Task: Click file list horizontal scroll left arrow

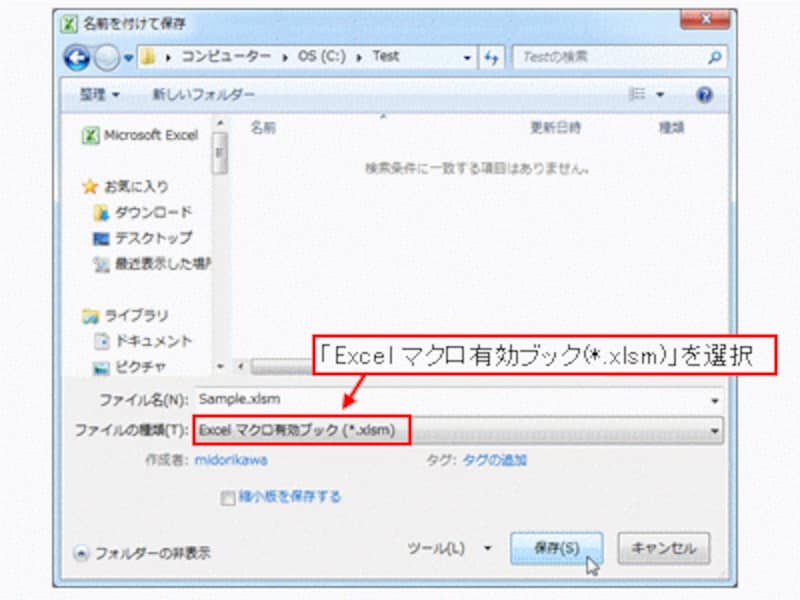Action: click(x=240, y=366)
